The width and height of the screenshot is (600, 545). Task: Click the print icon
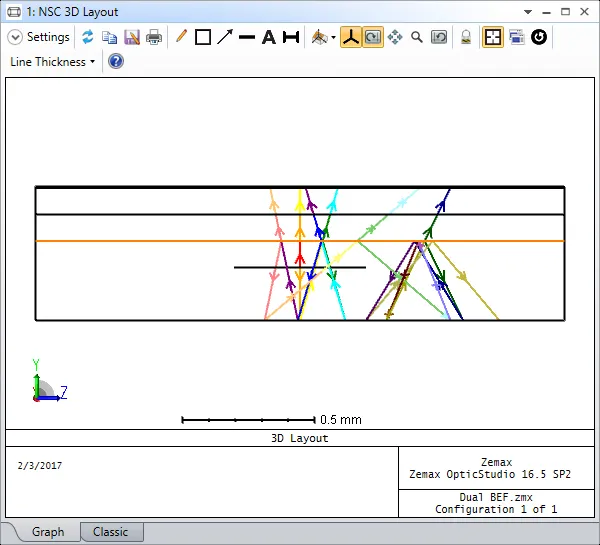pos(154,37)
